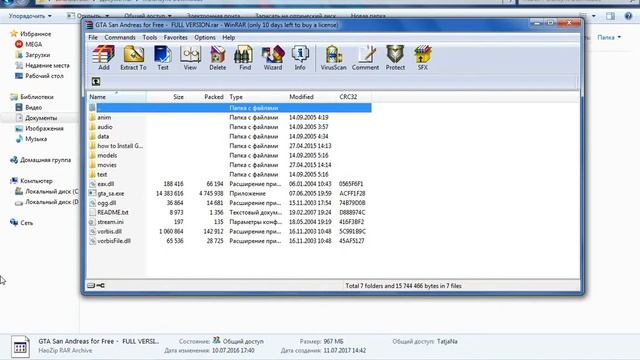Click the drive icon in WinRAR status bar
This screenshot has height=360, width=640.
[x=91, y=286]
